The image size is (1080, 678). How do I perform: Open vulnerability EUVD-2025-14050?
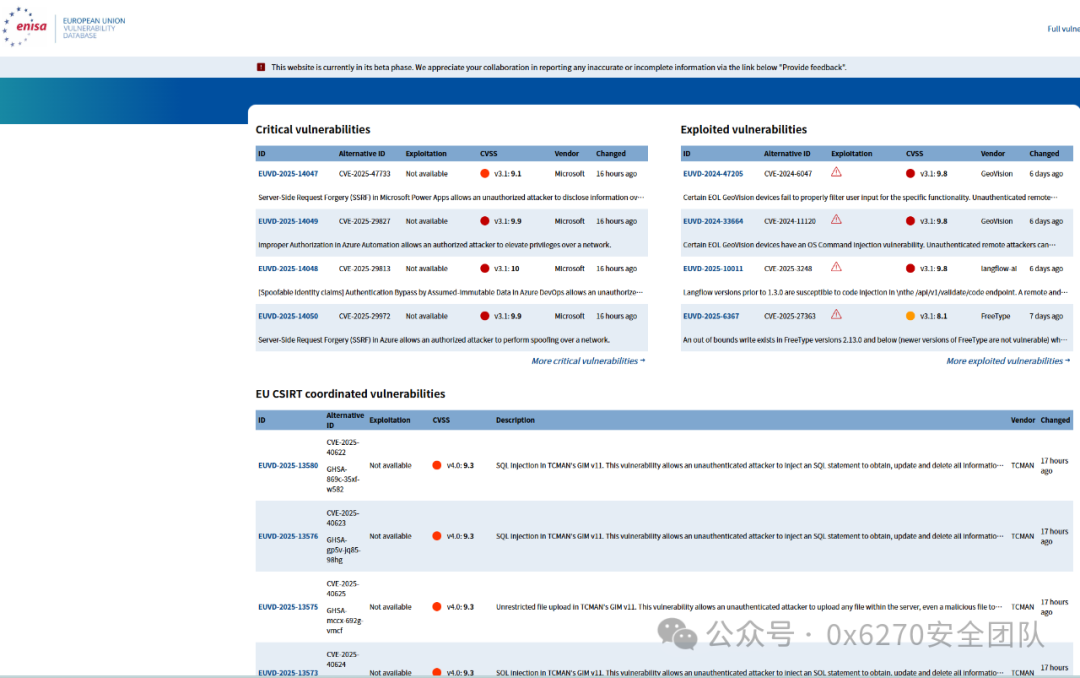[288, 316]
